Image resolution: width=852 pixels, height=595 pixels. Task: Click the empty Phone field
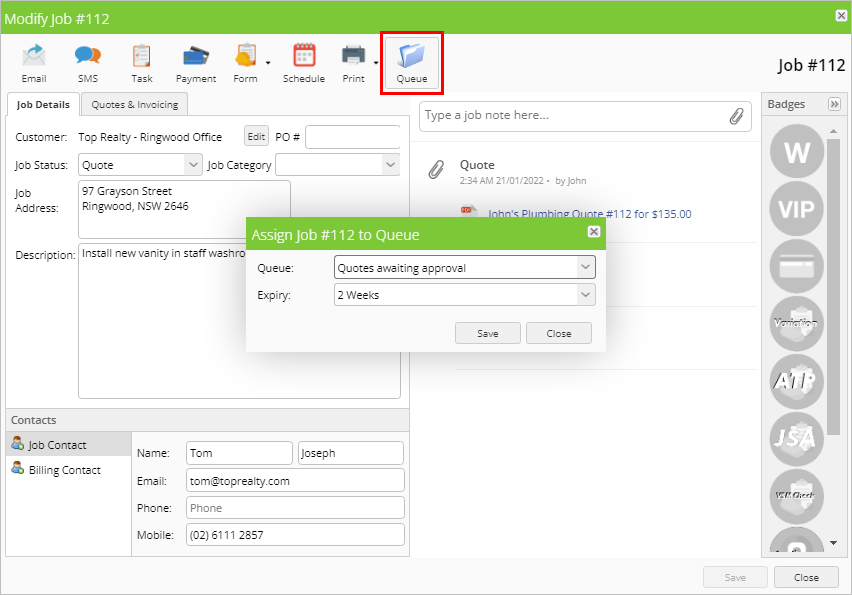point(295,508)
